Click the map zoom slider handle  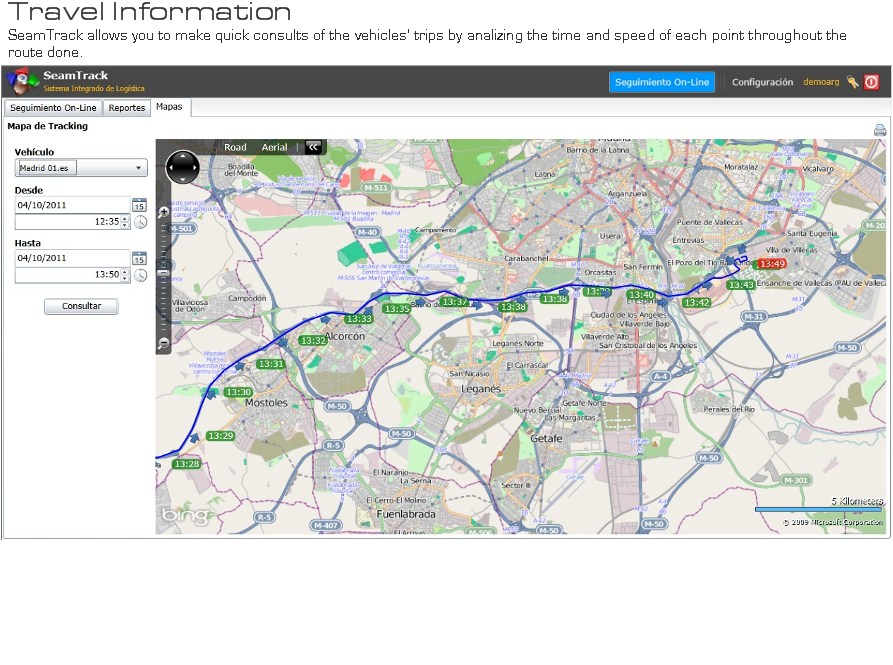point(164,270)
